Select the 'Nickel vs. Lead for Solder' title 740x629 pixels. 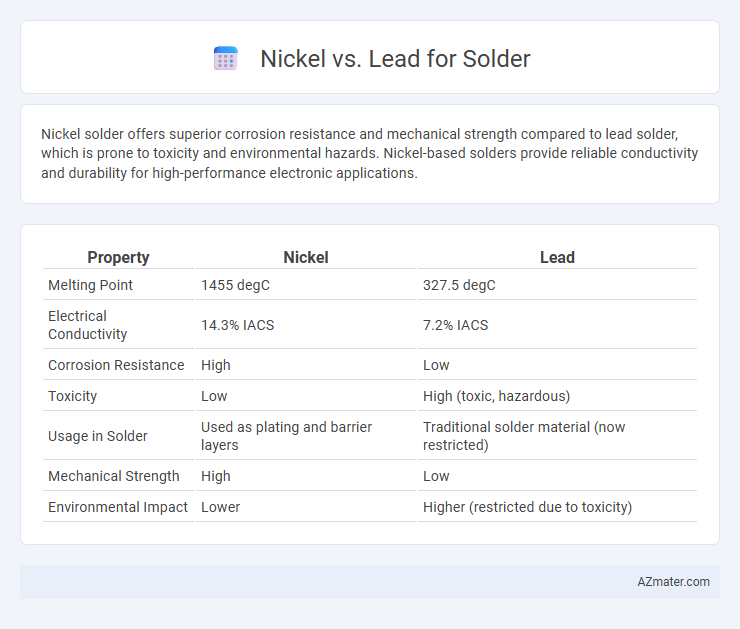click(395, 59)
